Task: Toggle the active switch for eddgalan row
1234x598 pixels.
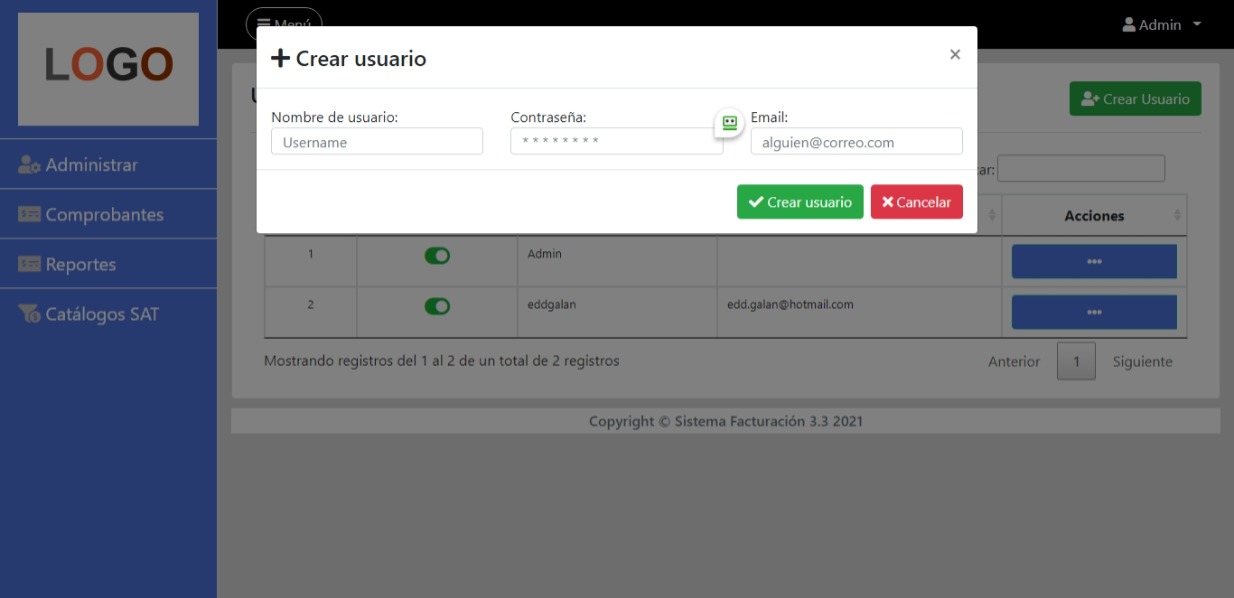Action: tap(437, 306)
